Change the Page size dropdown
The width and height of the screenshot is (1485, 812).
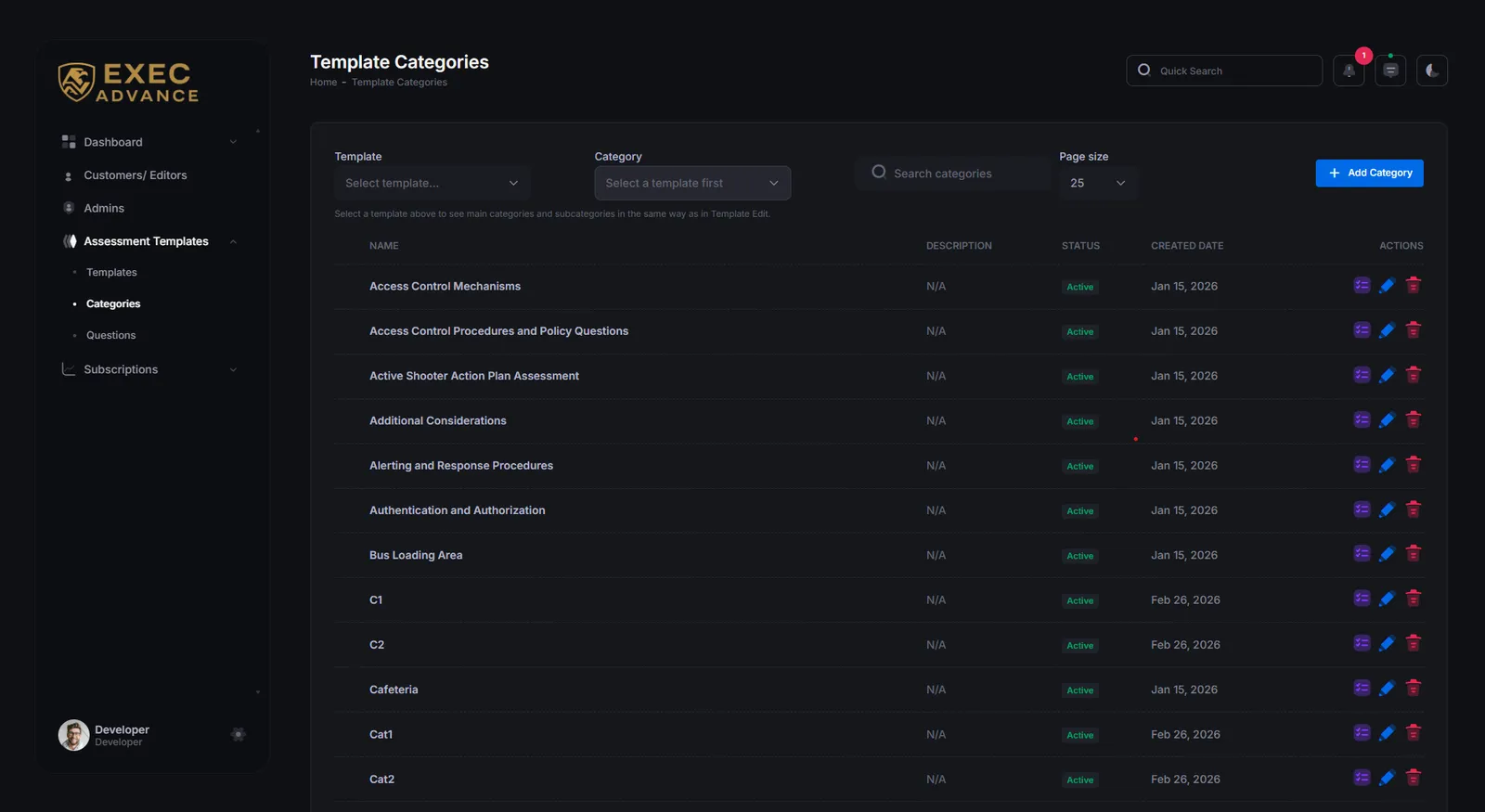pos(1098,183)
